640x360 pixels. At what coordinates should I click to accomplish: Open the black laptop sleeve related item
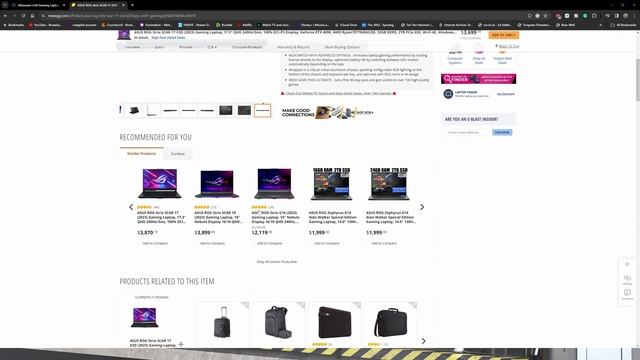[x=334, y=322]
